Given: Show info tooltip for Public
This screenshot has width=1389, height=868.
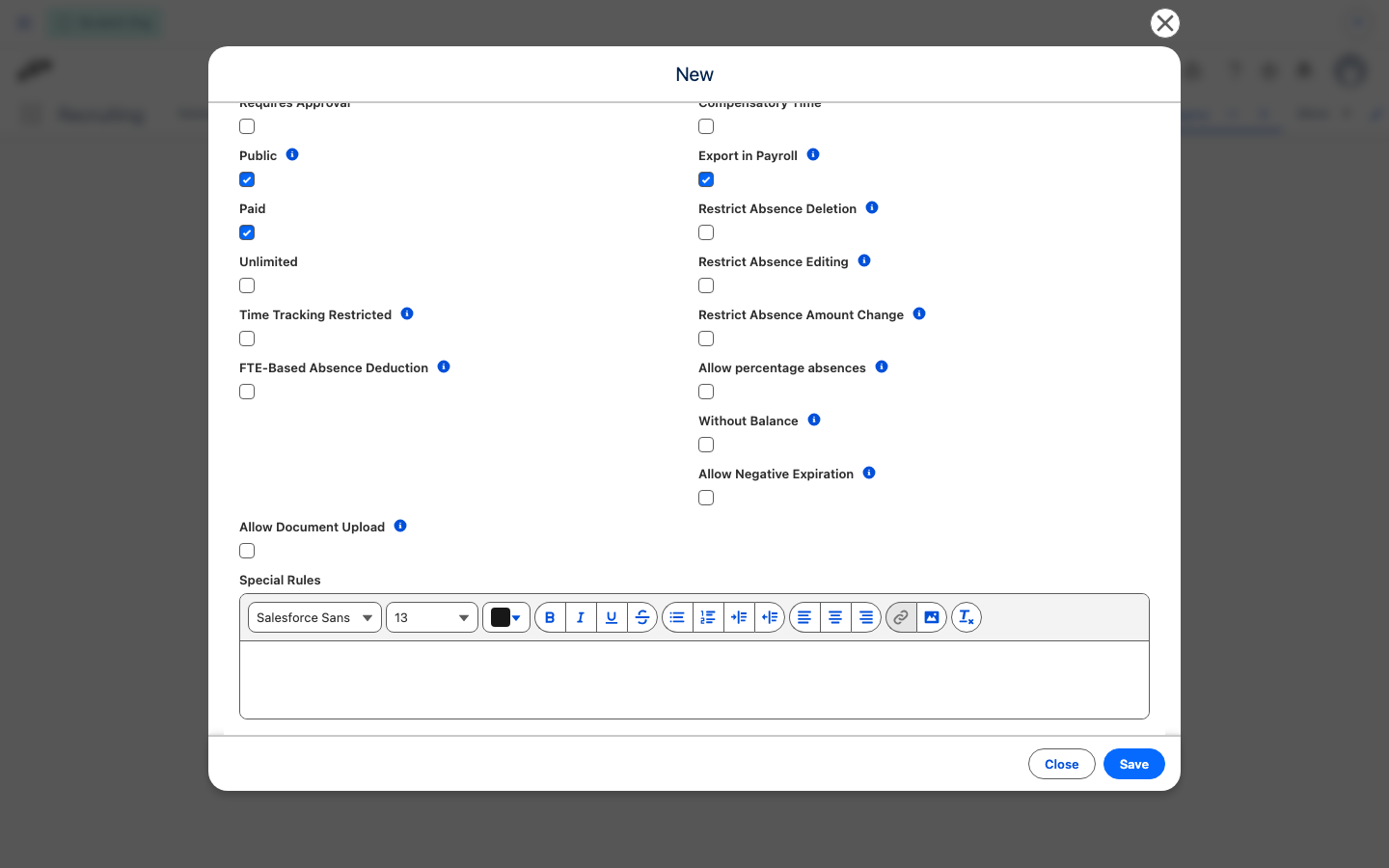Looking at the screenshot, I should click(x=292, y=154).
